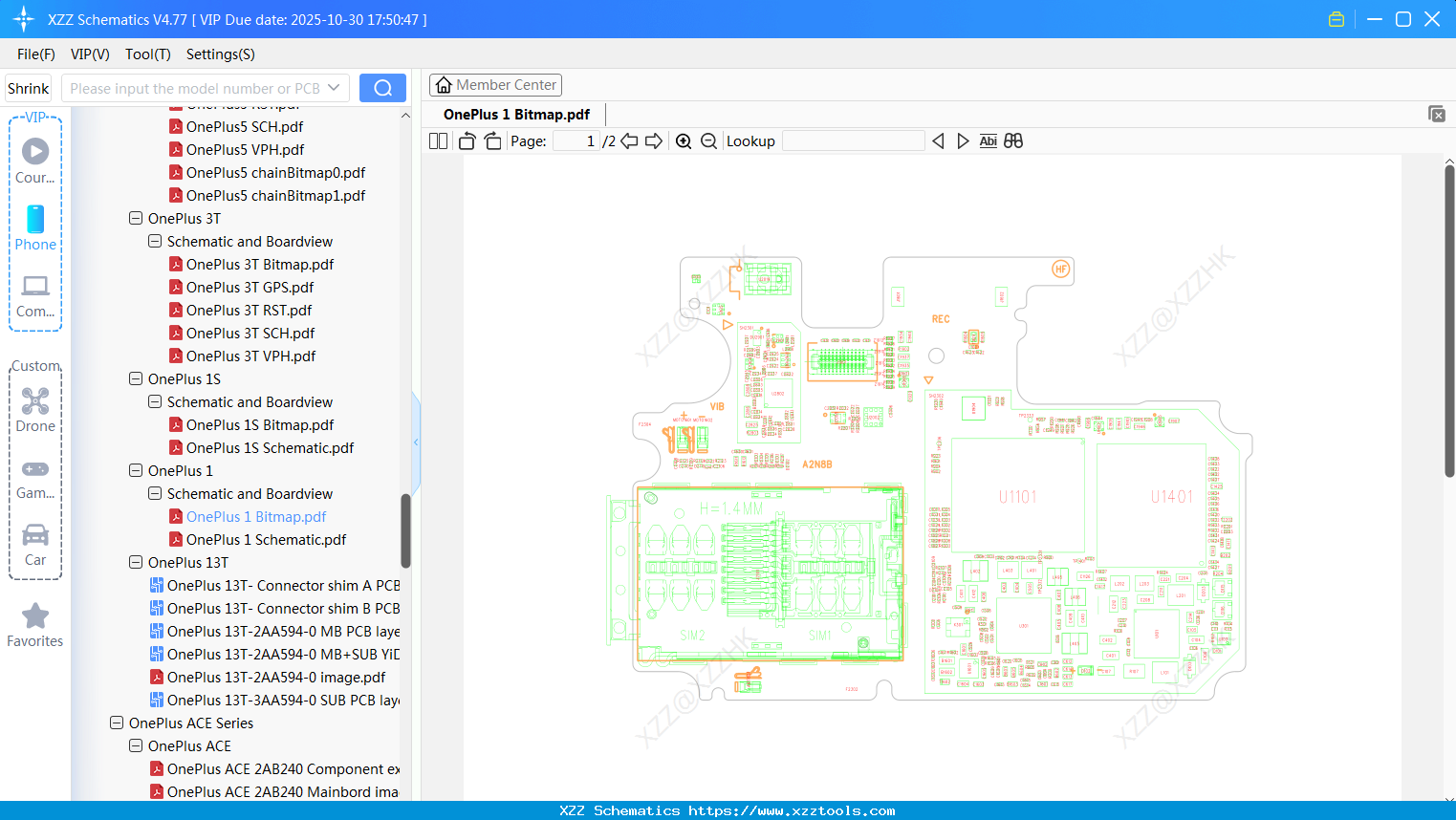Open the model number dropdown arrow
Image resolution: width=1456 pixels, height=820 pixels.
pos(334,88)
